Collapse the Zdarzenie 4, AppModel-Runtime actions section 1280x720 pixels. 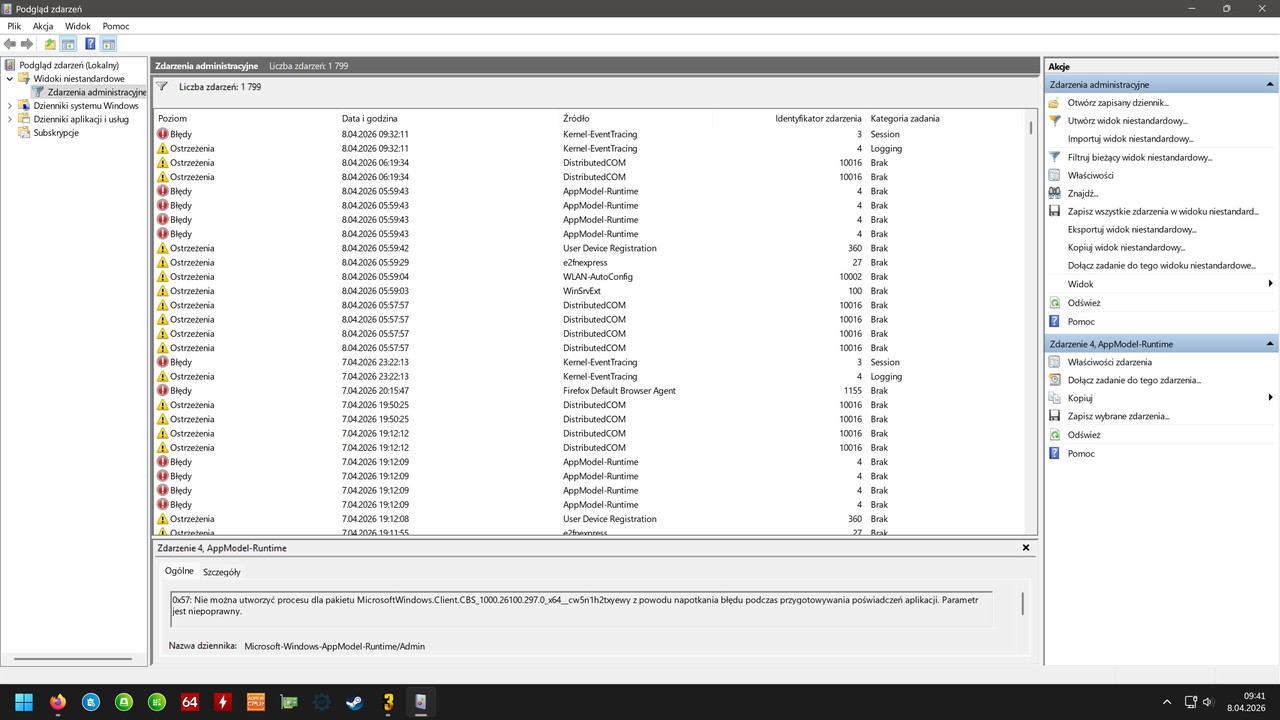tap(1270, 344)
